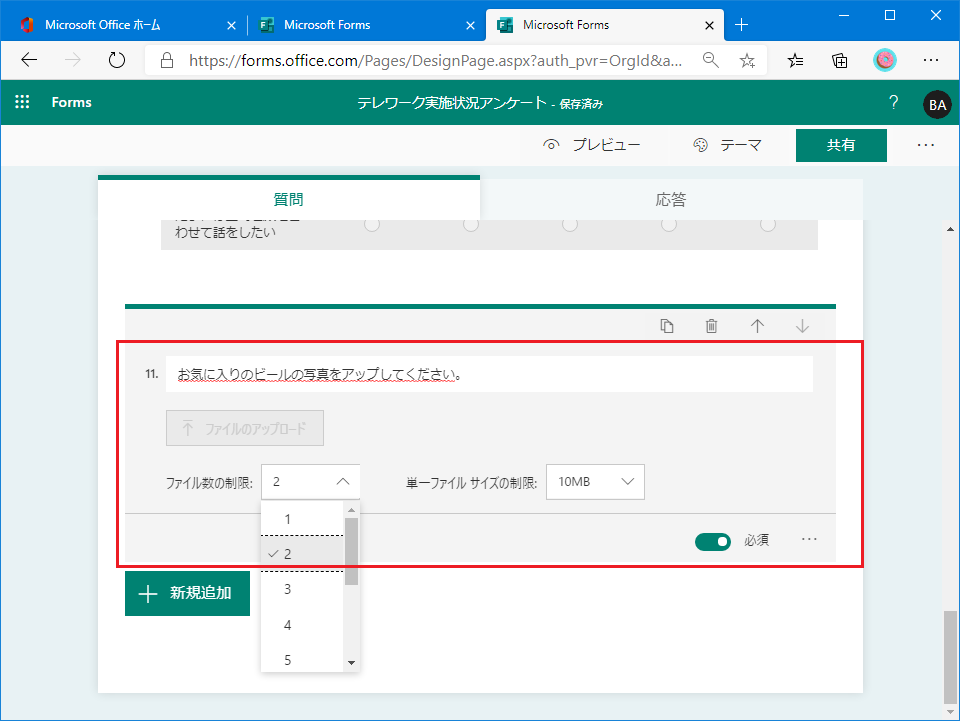Click the question 11 title text field

pos(489,374)
